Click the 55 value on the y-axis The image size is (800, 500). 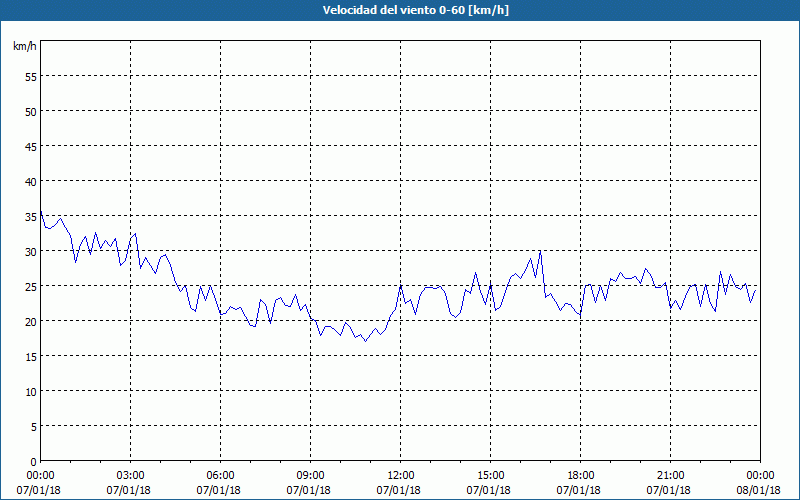click(x=31, y=77)
